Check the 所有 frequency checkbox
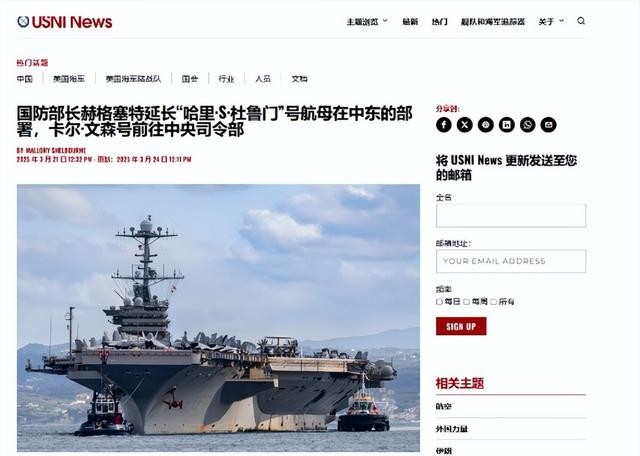This screenshot has height=456, width=640. [x=493, y=302]
